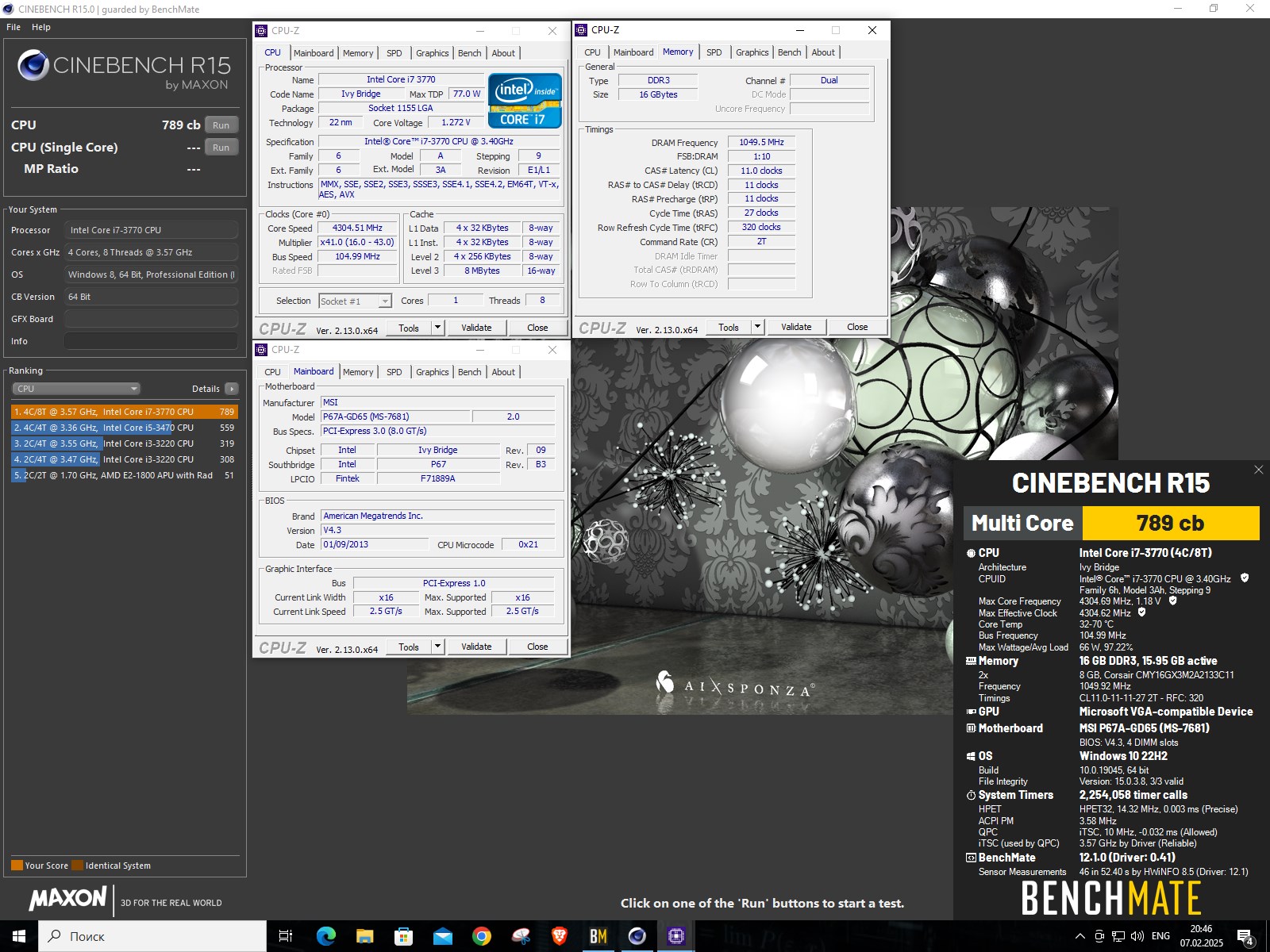The image size is (1270, 952).
Task: Click Validate in CPU-Z CPU window
Action: click(x=476, y=328)
